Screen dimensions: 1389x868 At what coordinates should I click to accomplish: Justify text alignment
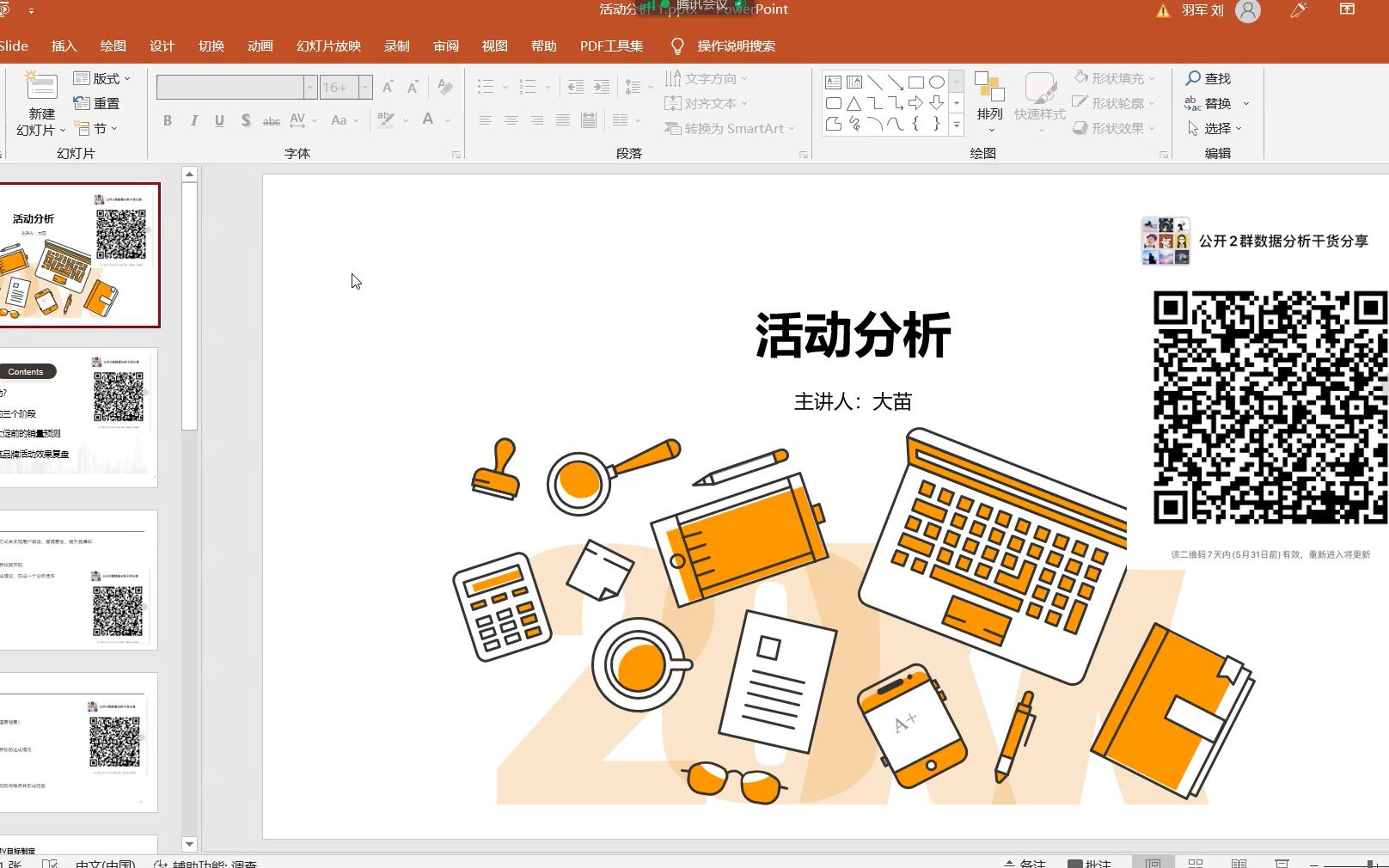point(563,120)
